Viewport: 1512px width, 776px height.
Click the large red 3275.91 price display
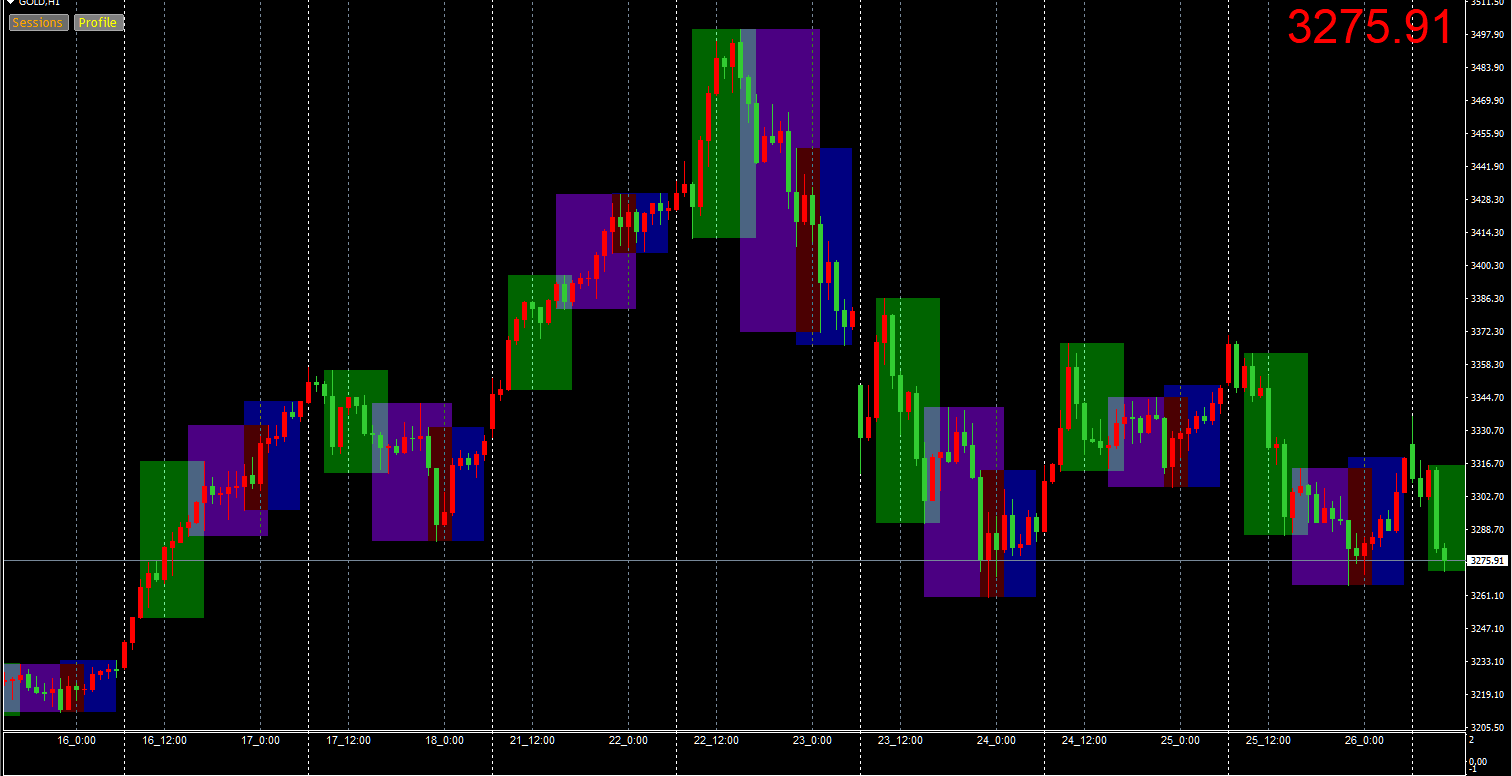pyautogui.click(x=1369, y=27)
